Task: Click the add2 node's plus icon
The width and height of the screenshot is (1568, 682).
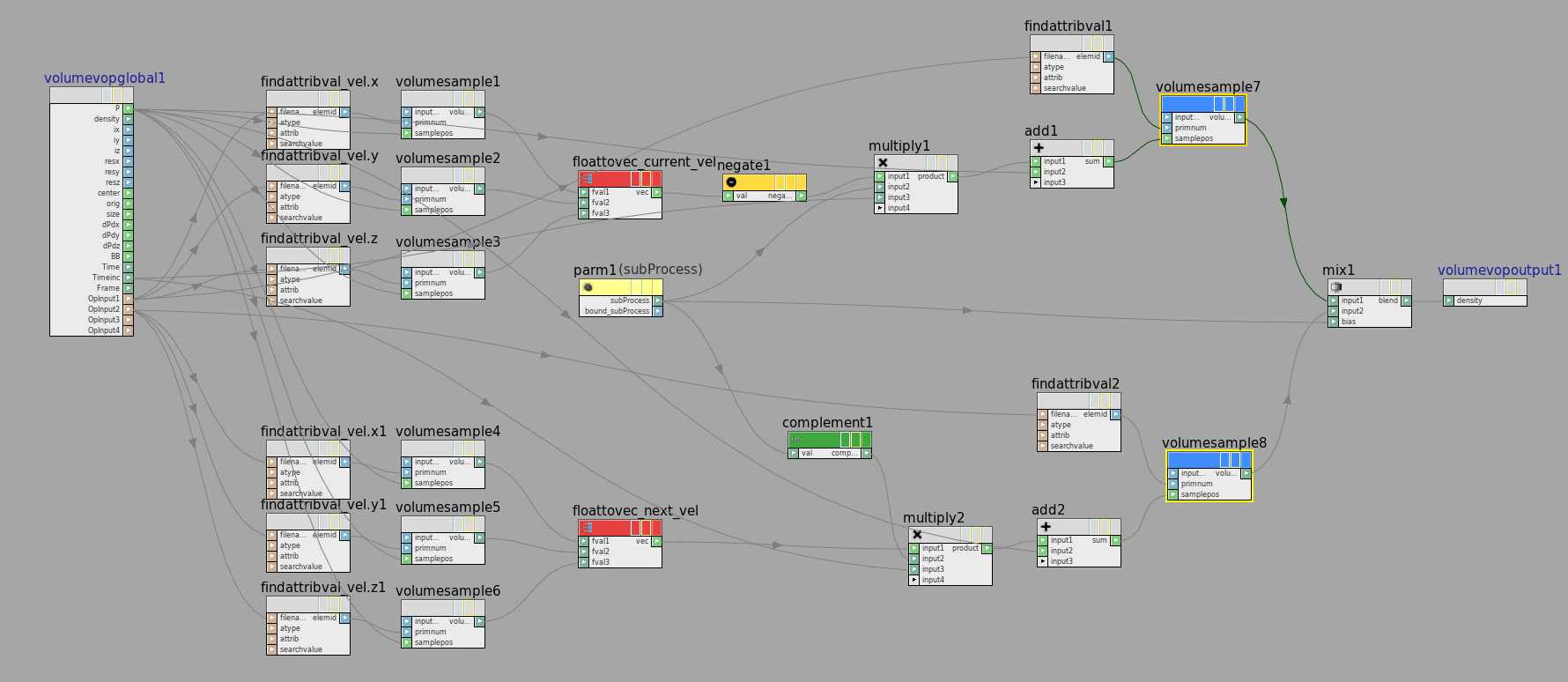Action: coord(1046,527)
